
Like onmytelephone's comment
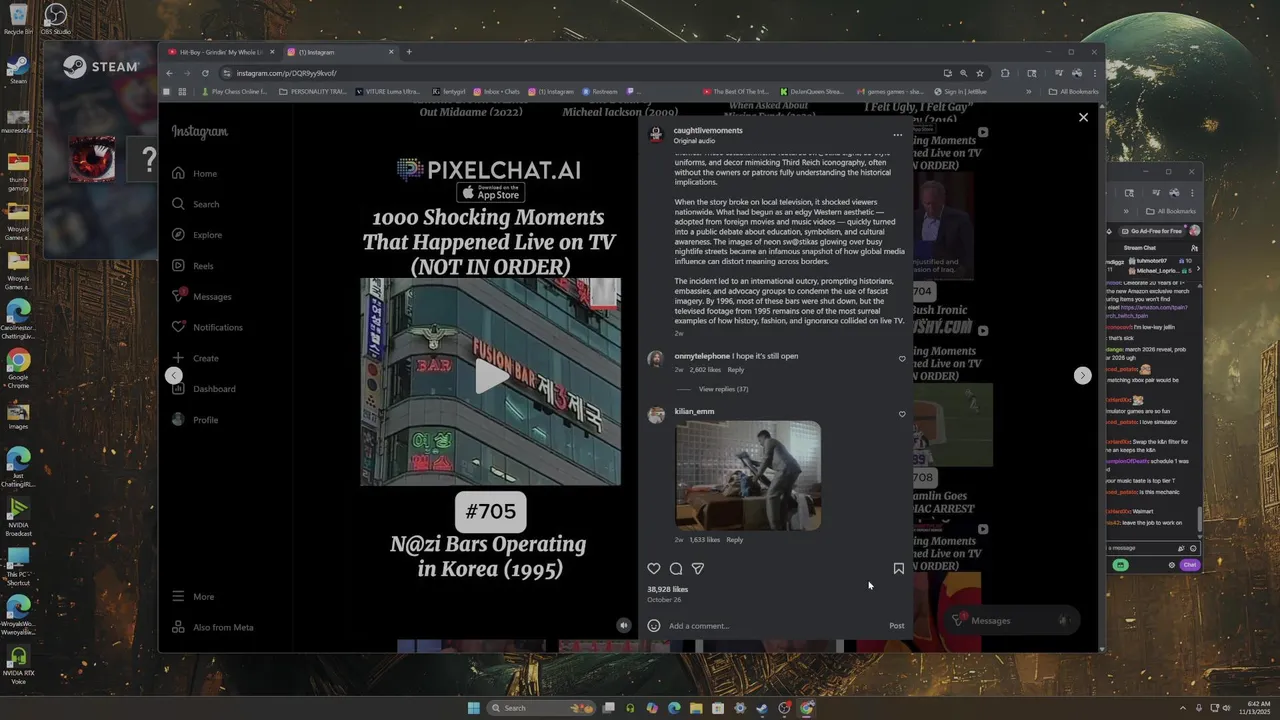click(902, 359)
